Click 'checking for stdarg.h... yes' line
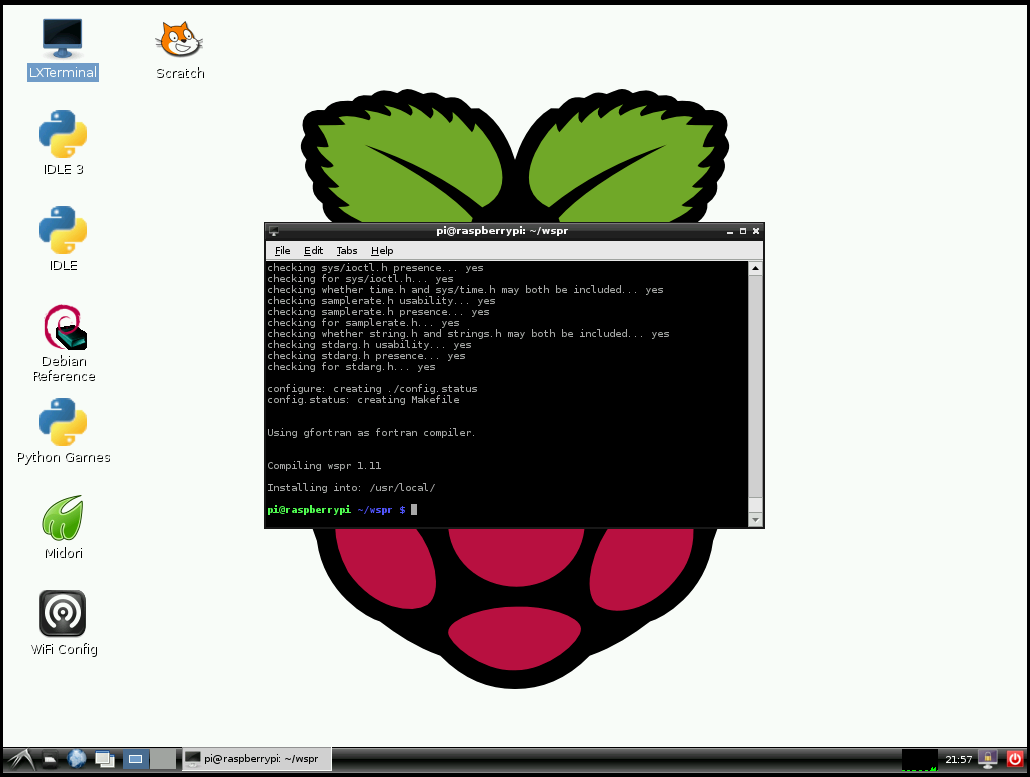The height and width of the screenshot is (777, 1030). pos(351,367)
